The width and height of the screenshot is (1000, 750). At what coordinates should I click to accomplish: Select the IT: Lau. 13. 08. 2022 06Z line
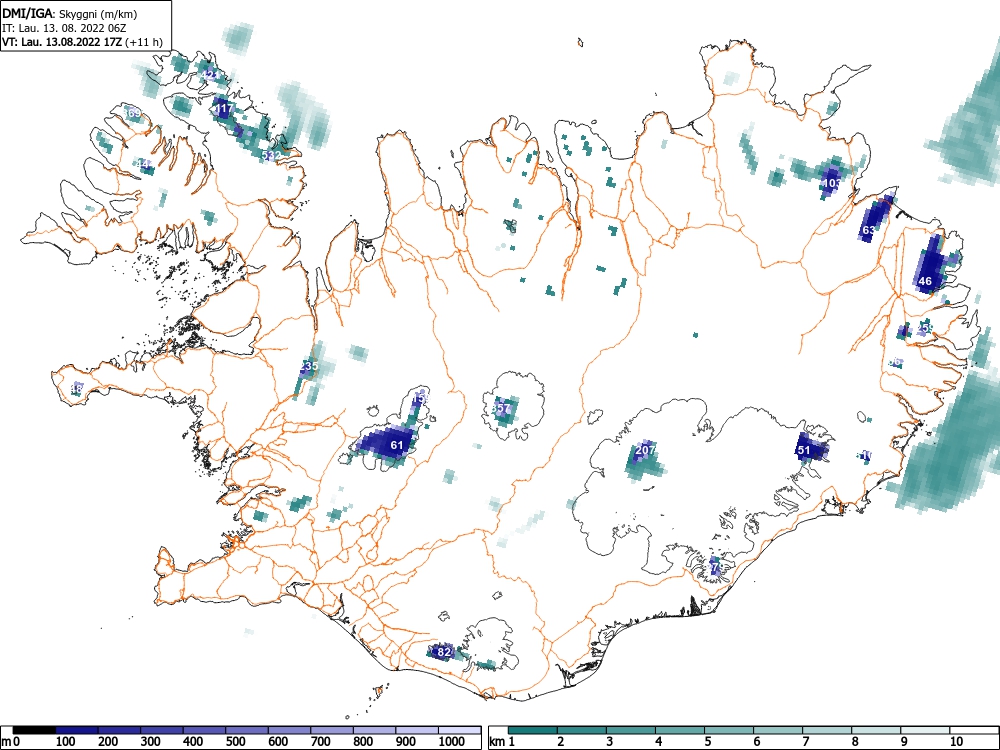click(64, 28)
